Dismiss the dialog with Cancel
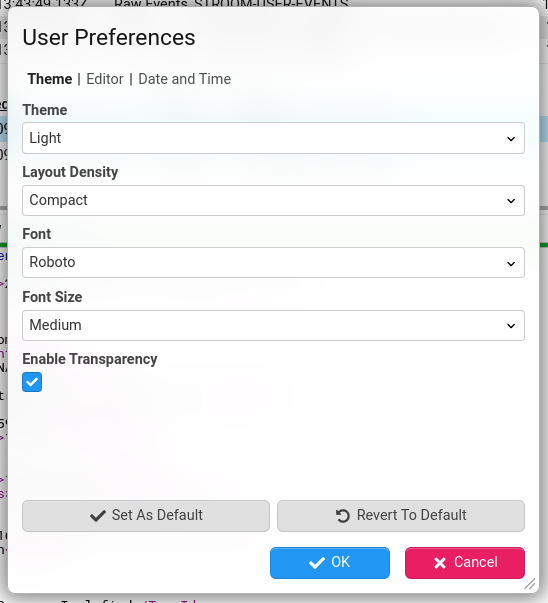 (465, 563)
